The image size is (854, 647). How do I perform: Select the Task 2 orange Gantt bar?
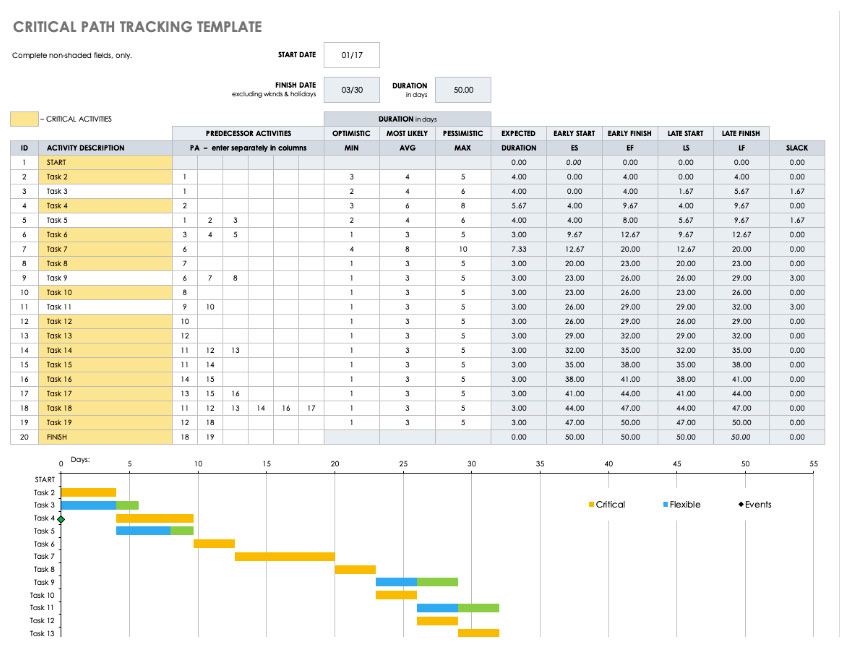[88, 492]
